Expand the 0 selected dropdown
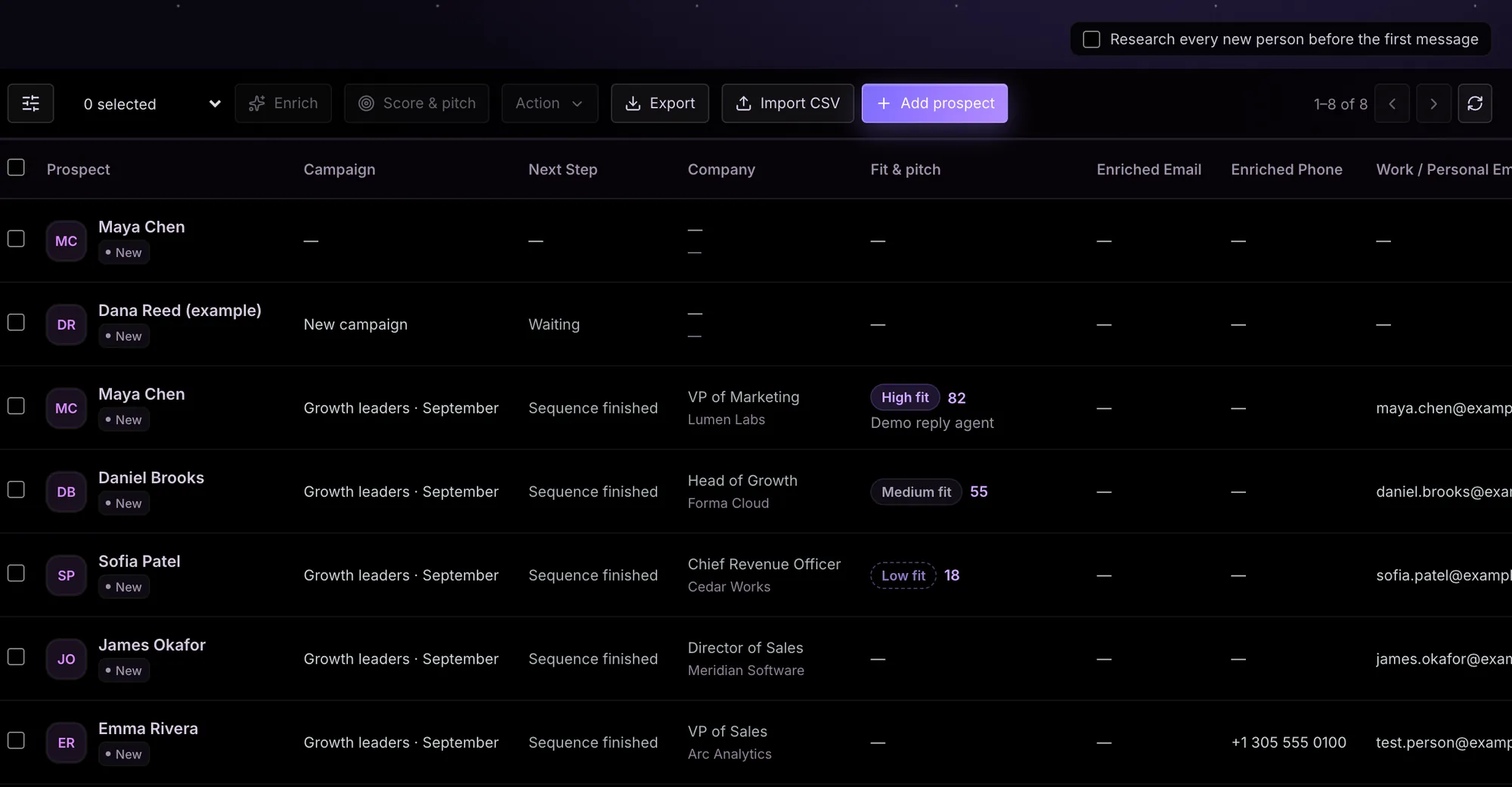1512x787 pixels. click(151, 104)
